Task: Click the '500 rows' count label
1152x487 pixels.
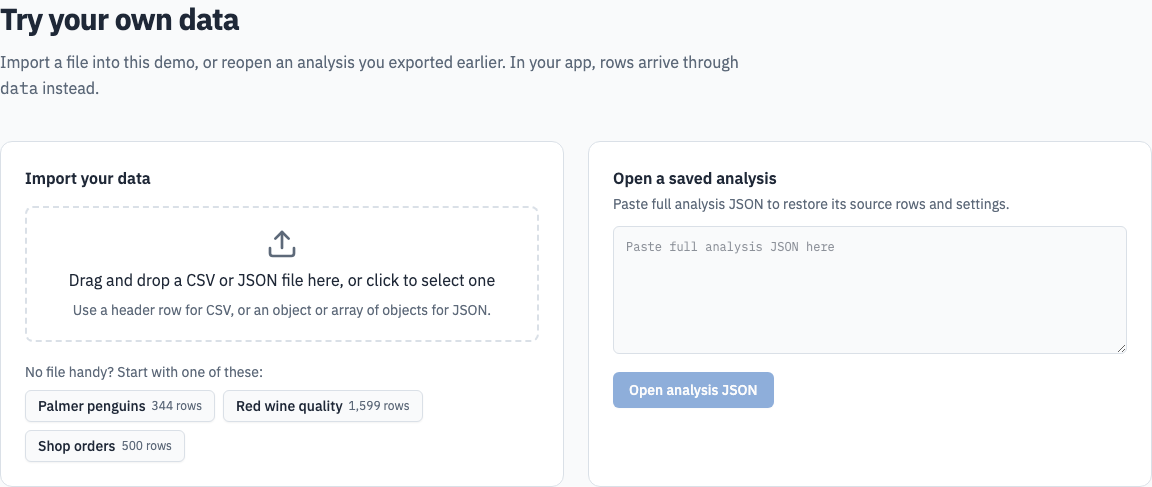Action: coord(146,446)
